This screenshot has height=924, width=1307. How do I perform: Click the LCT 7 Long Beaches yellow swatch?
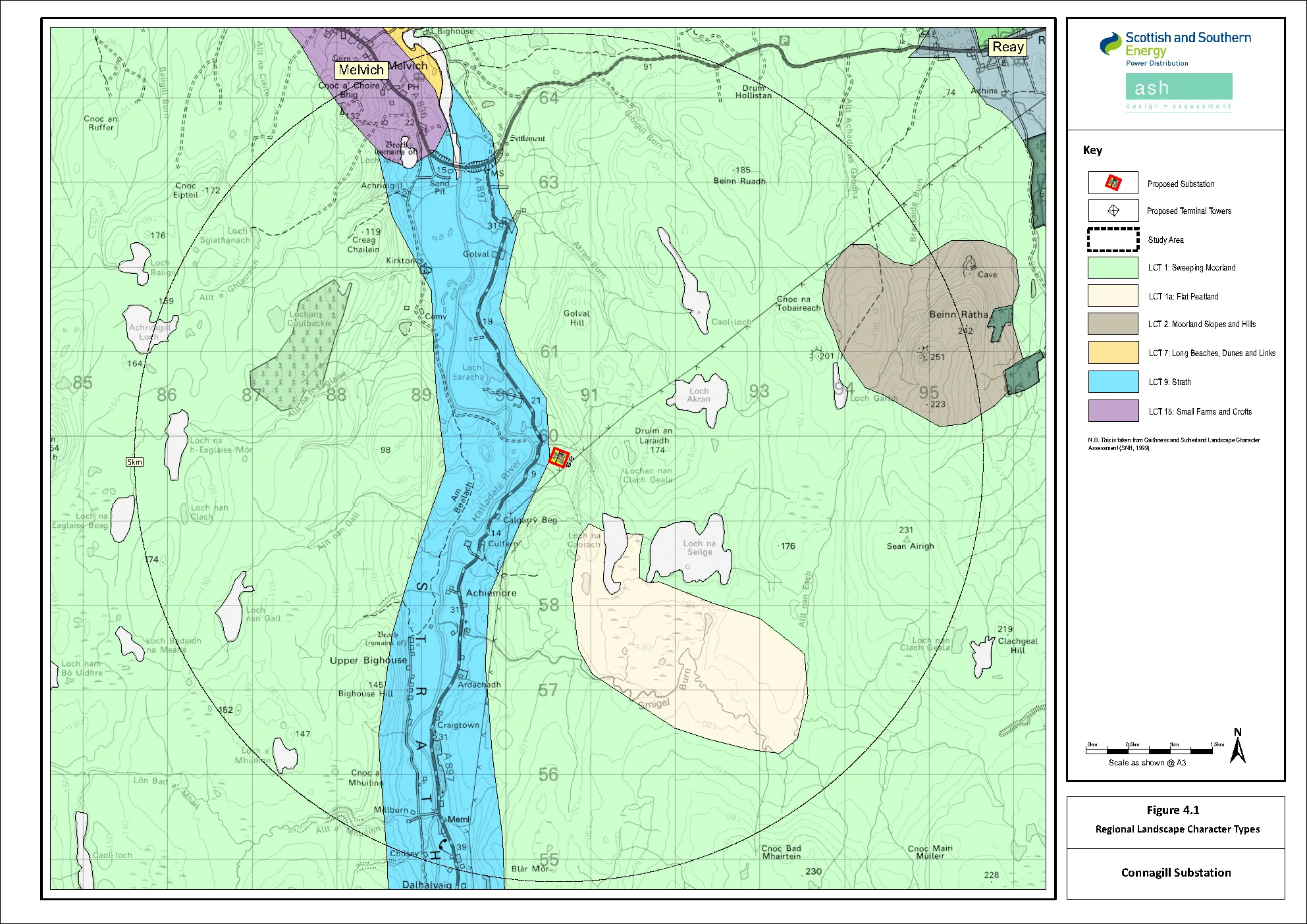pyautogui.click(x=1113, y=353)
